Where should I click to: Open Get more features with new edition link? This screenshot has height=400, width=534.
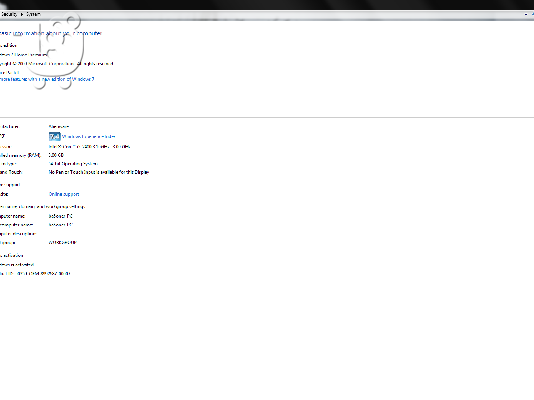(47, 79)
